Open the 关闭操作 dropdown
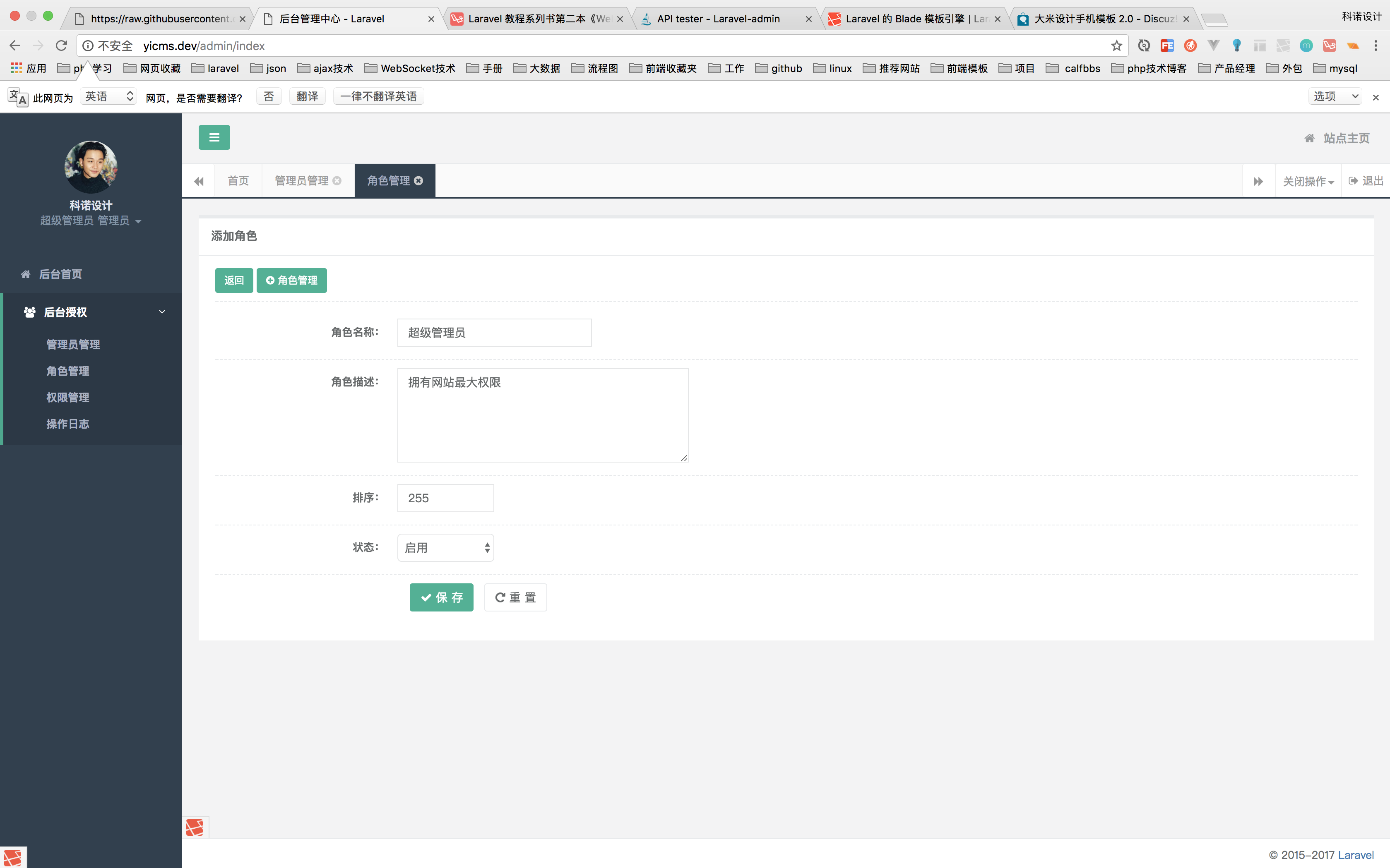Viewport: 1390px width, 868px height. pyautogui.click(x=1308, y=181)
